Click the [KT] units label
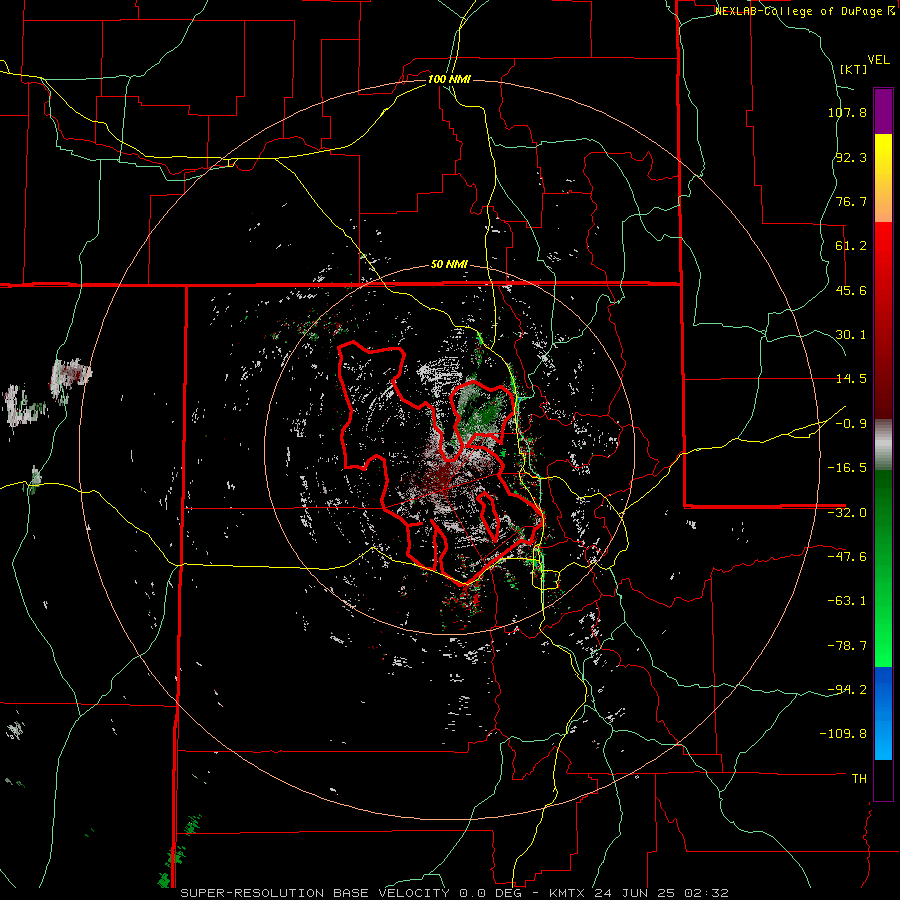The width and height of the screenshot is (900, 900). (x=854, y=69)
